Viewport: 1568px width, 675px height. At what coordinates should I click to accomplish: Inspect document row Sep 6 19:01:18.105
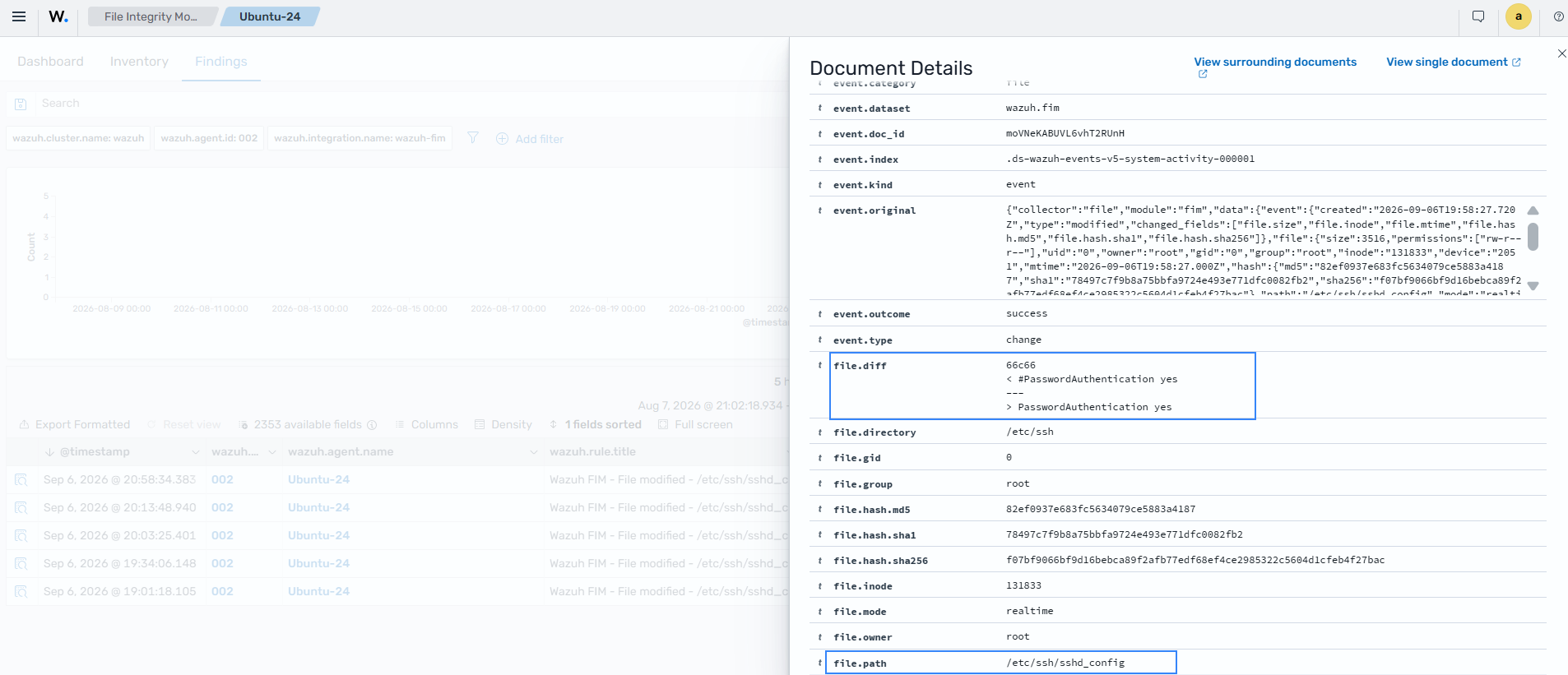click(21, 592)
